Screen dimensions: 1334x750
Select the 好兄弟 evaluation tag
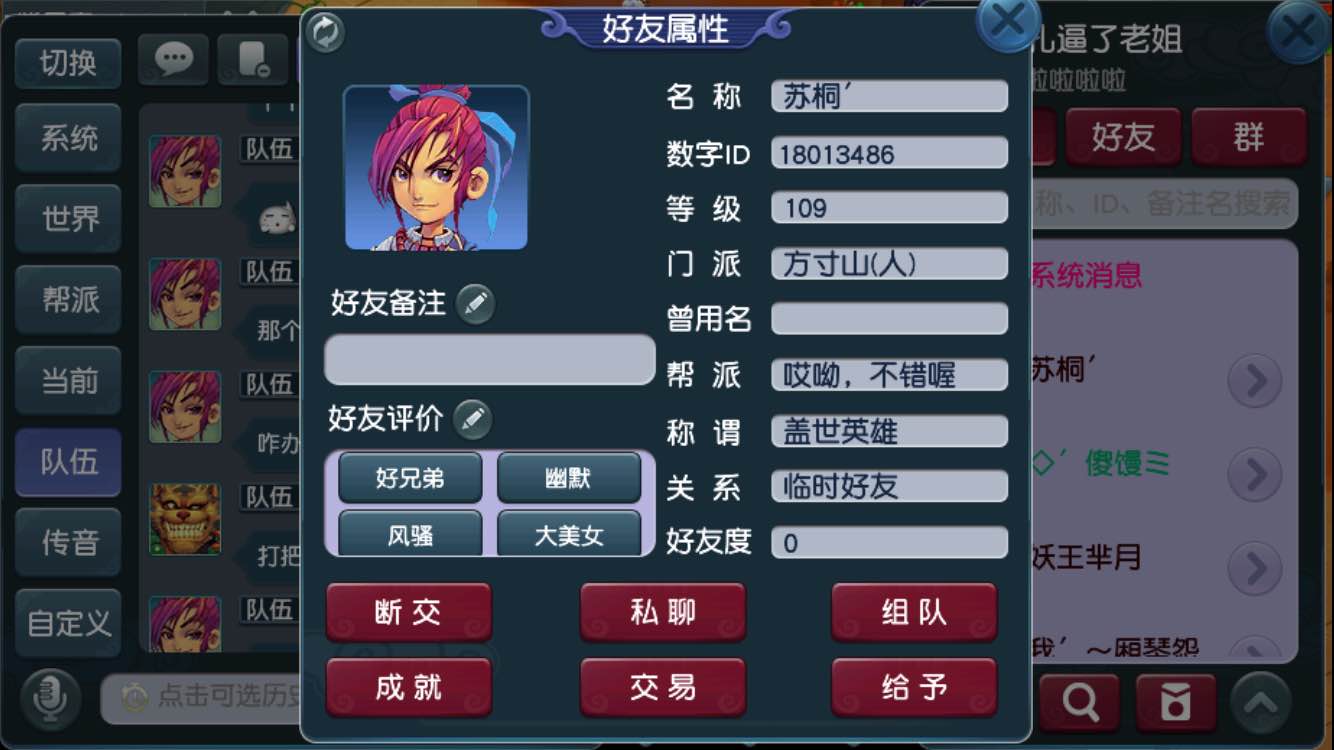tap(410, 478)
